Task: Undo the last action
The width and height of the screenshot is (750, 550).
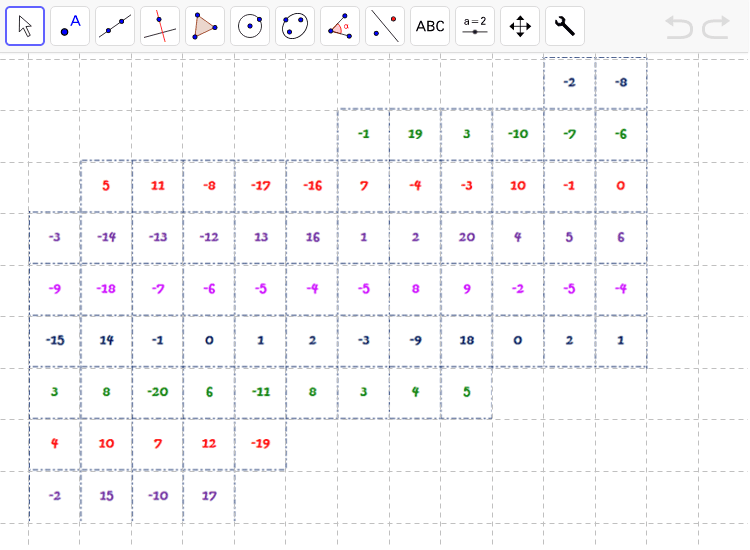Action: click(679, 27)
